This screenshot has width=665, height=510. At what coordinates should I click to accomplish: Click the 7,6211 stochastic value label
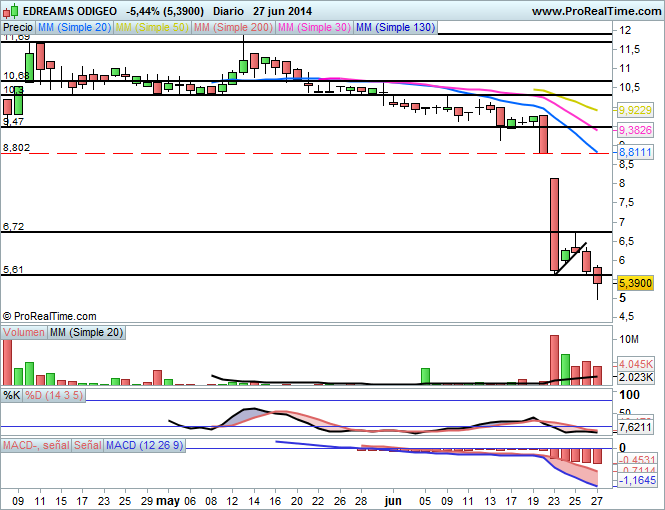pos(635,427)
